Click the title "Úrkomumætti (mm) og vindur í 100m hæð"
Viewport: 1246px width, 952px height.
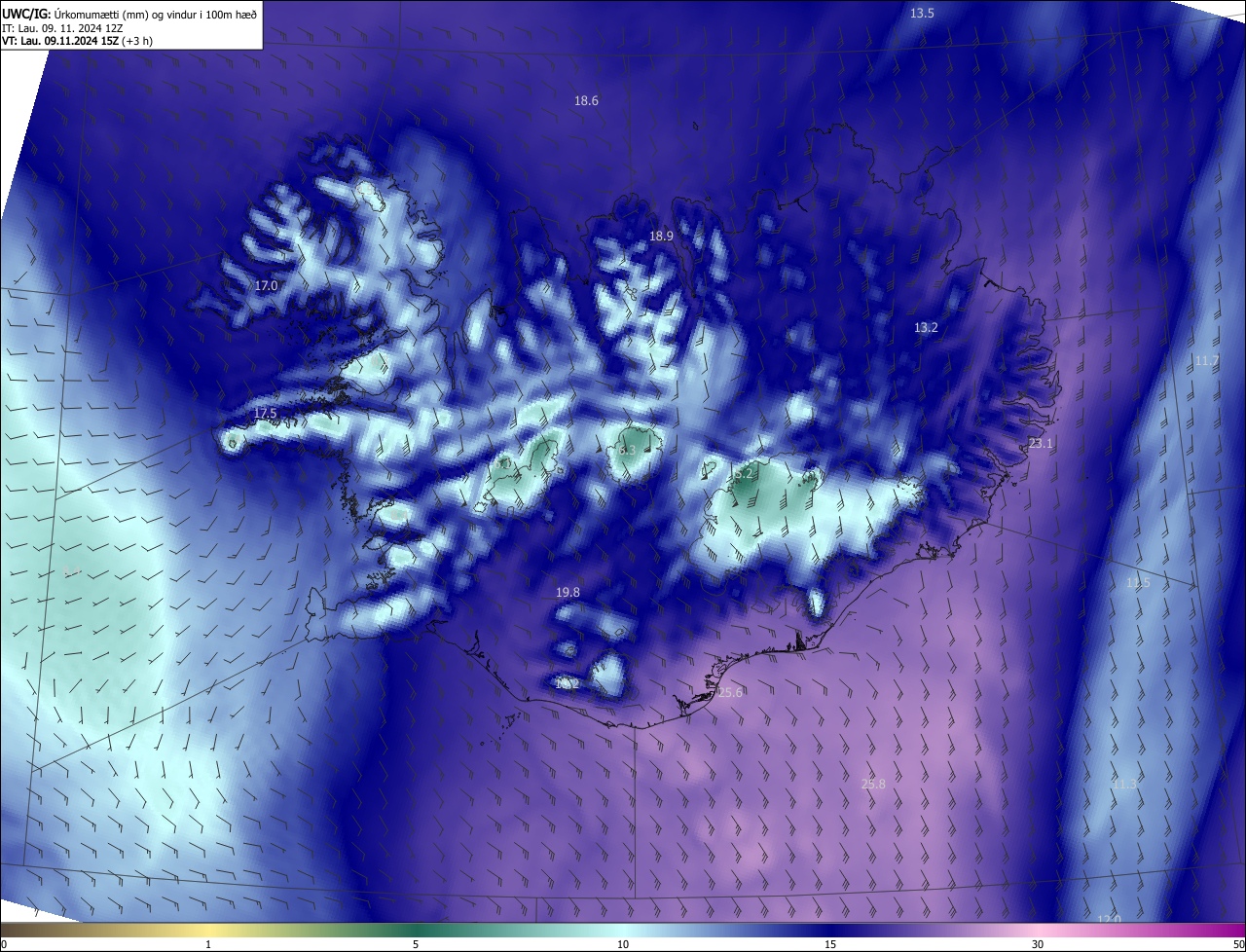coord(156,14)
